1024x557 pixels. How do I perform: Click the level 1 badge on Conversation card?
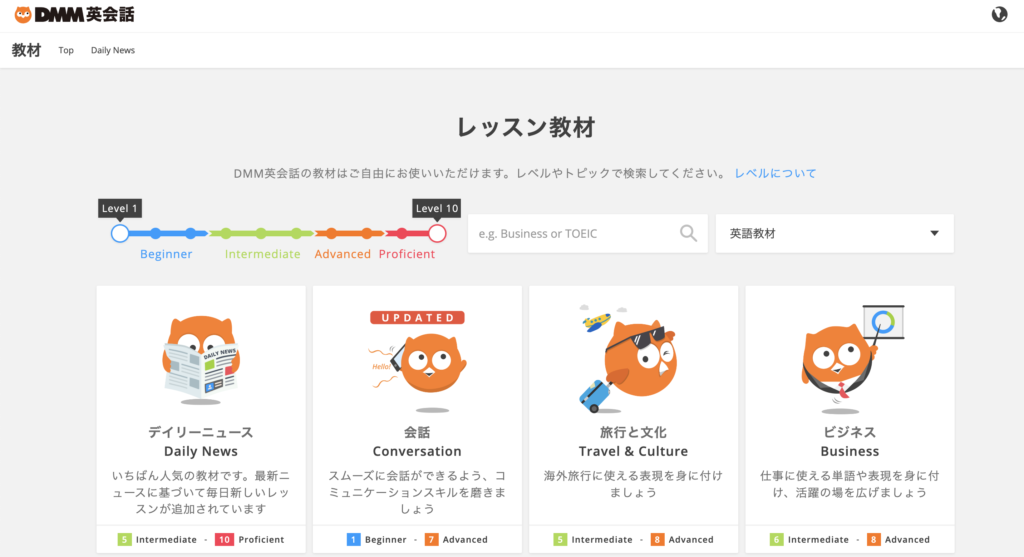353,539
